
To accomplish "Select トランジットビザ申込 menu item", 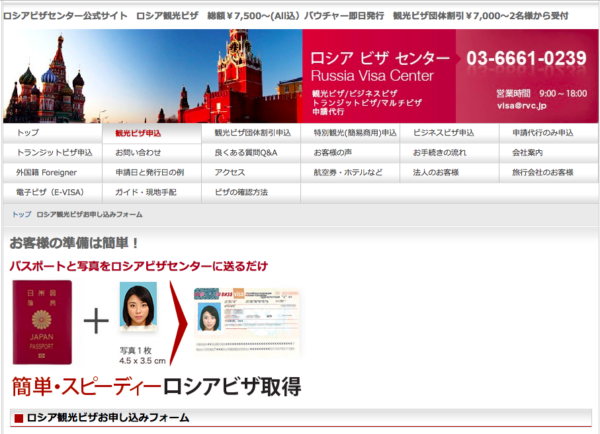I will pyautogui.click(x=54, y=153).
